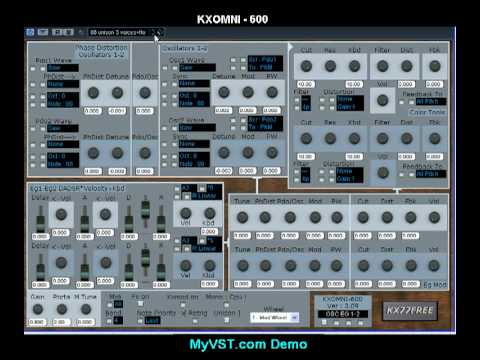Click the Porta knob
This screenshot has width=480, height=360.
[x=62, y=309]
